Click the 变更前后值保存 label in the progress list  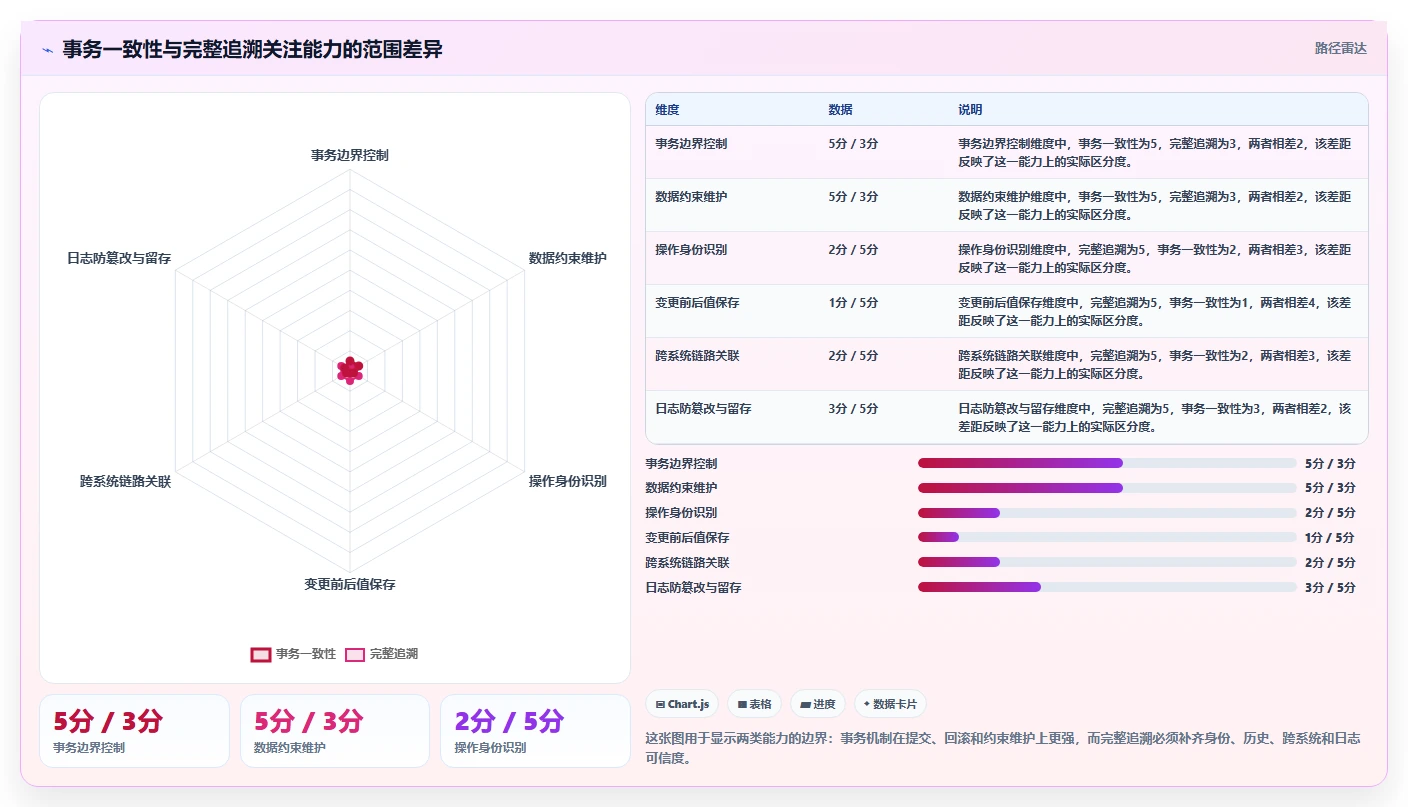(x=687, y=538)
